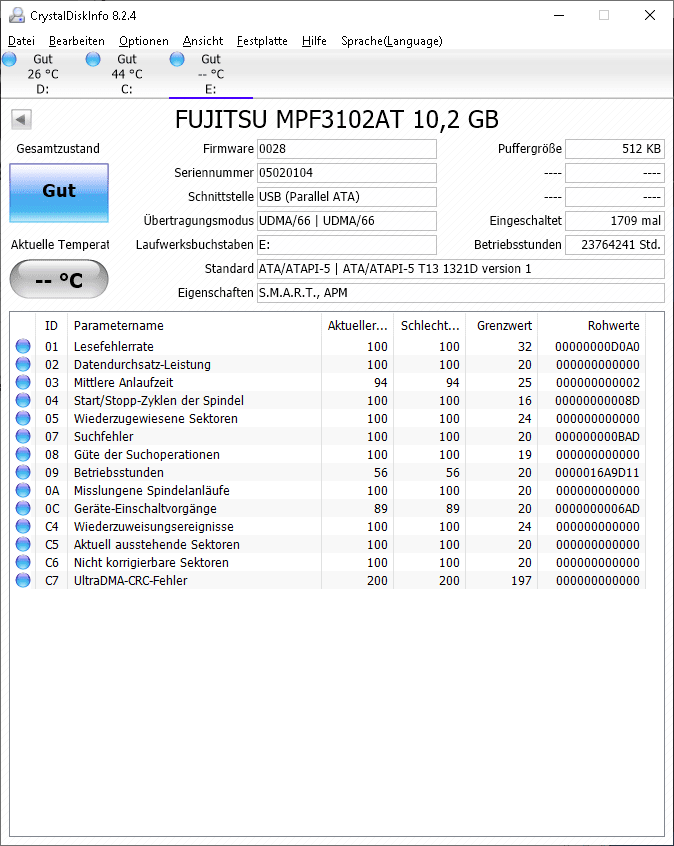This screenshot has width=674, height=846.
Task: Click the Übertragungsmodus field UDMA/66
Action: [346, 221]
